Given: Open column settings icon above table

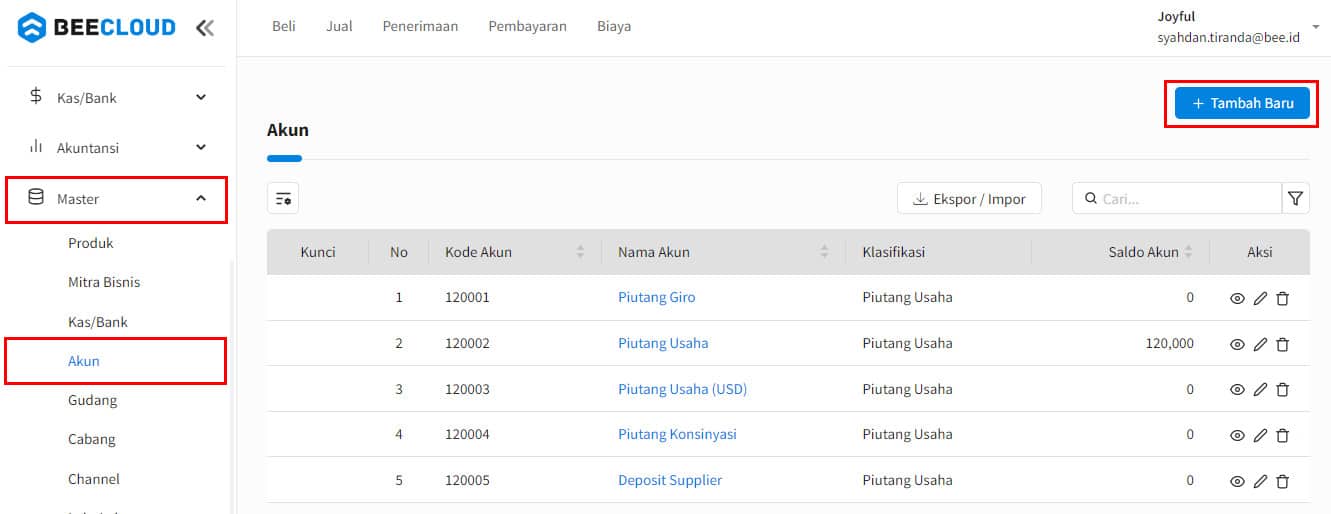Looking at the screenshot, I should (x=283, y=199).
